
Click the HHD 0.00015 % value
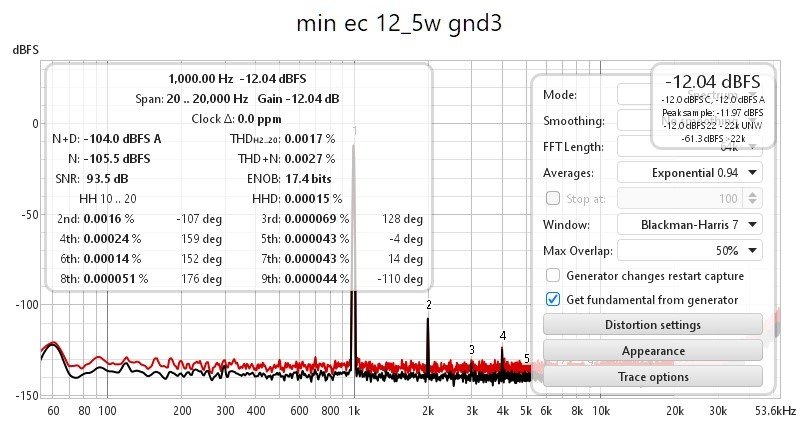click(x=313, y=198)
